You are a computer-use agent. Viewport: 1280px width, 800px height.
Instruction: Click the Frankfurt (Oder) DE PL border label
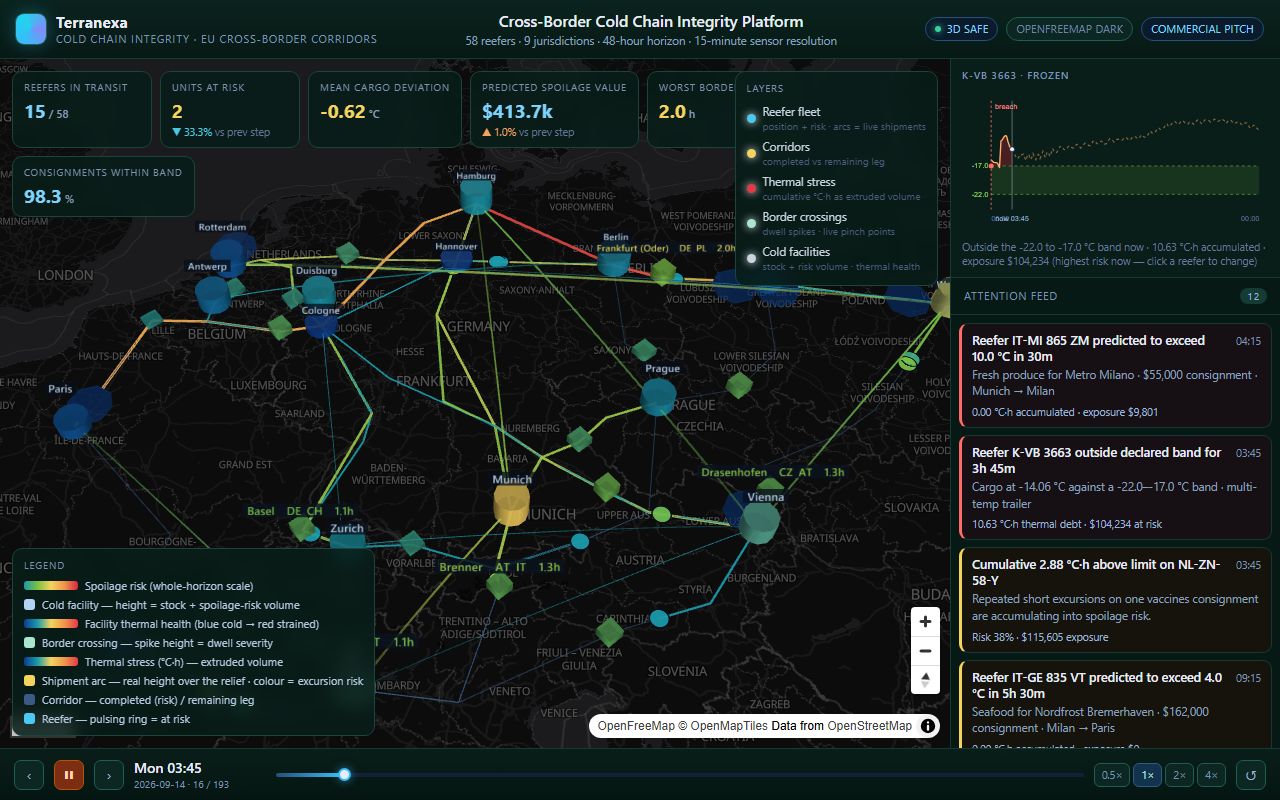[x=667, y=247]
